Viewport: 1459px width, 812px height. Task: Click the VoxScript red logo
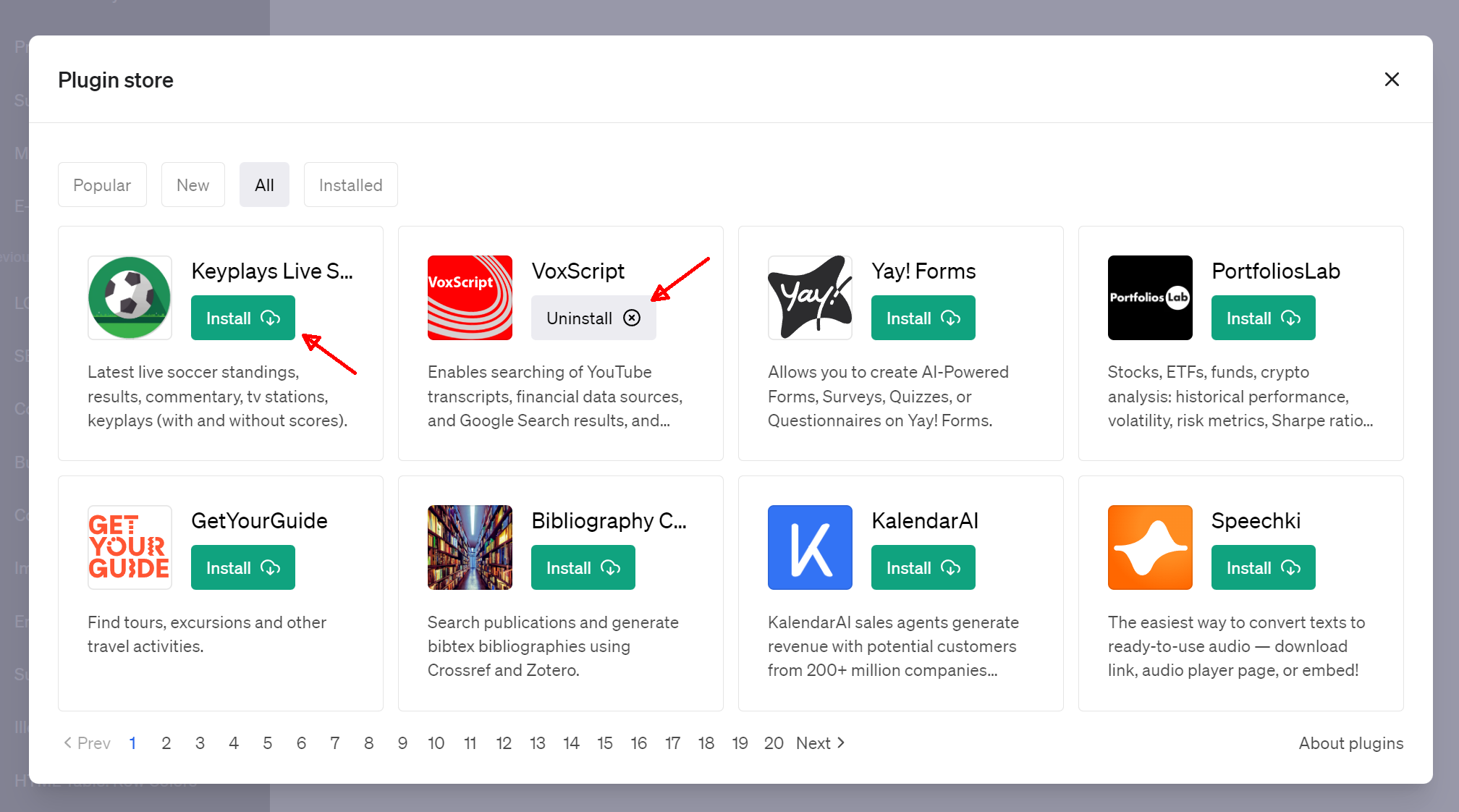(x=470, y=297)
